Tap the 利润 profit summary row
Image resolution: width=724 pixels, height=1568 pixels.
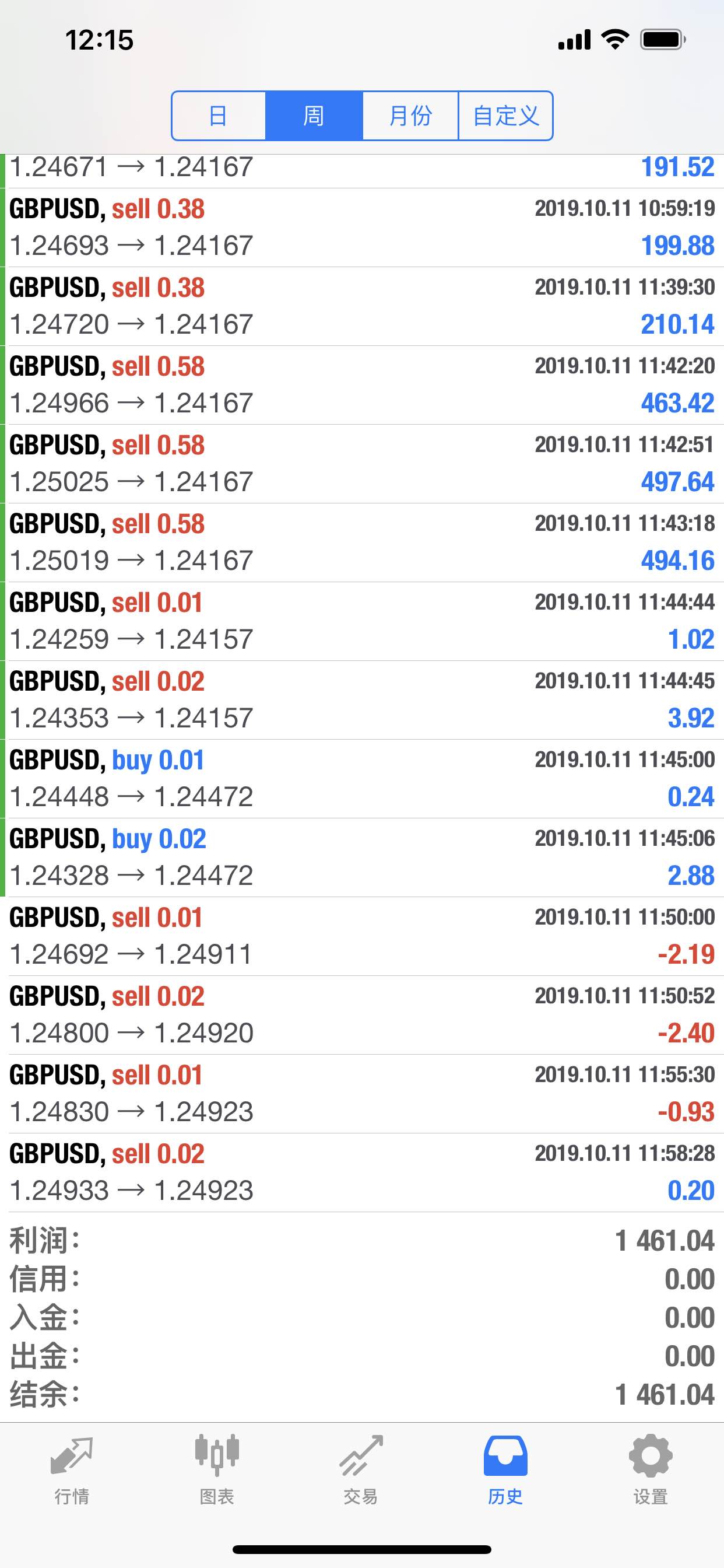362,1241
